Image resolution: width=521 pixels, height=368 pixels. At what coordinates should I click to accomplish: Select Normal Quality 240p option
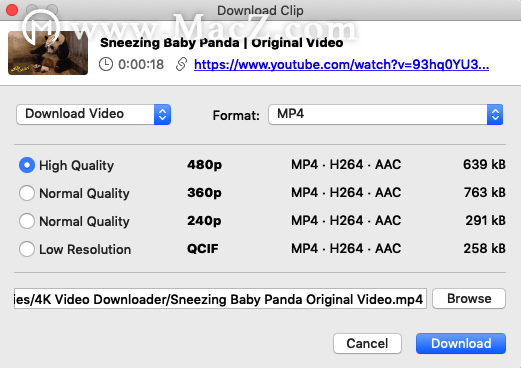[x=27, y=221]
